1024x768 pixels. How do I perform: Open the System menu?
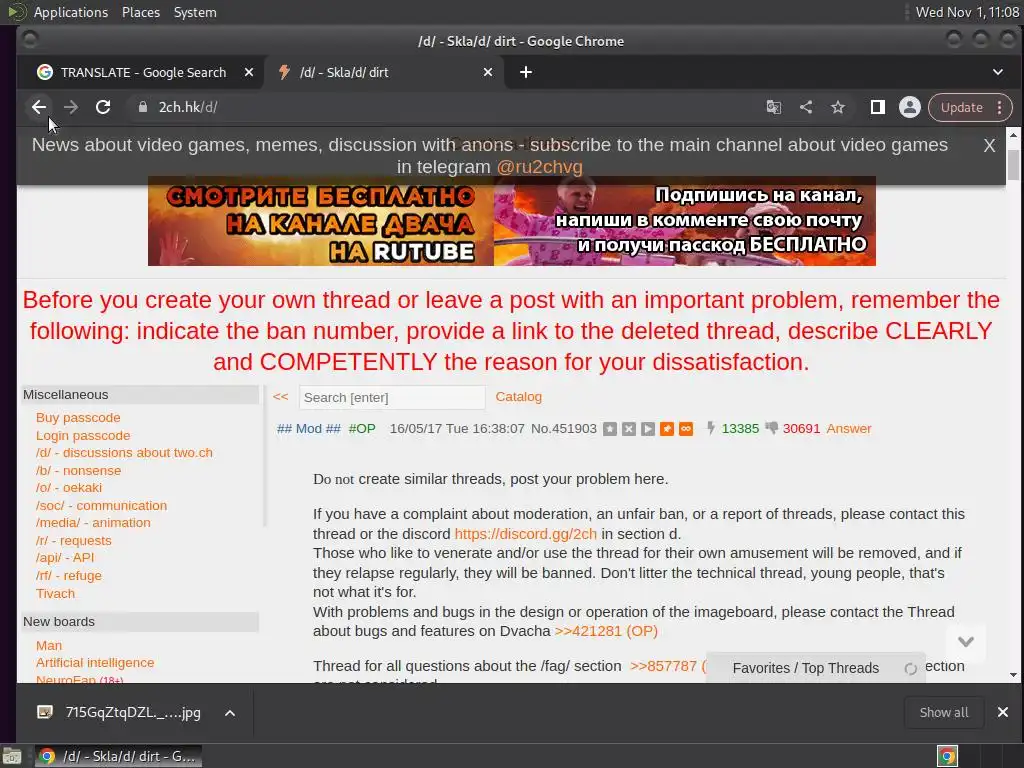pyautogui.click(x=195, y=12)
